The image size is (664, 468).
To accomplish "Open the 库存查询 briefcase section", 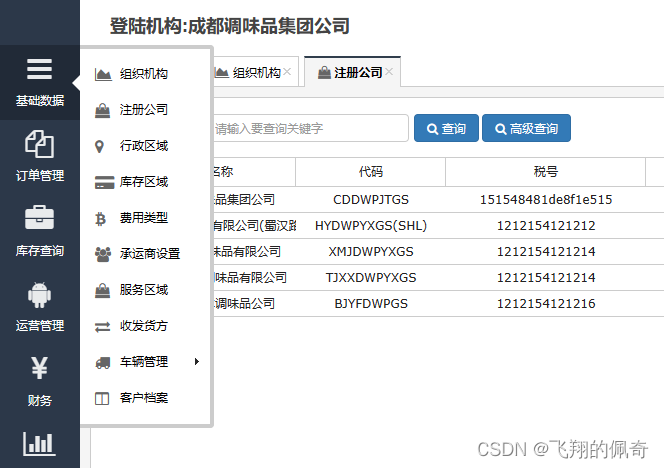I will pos(39,231).
